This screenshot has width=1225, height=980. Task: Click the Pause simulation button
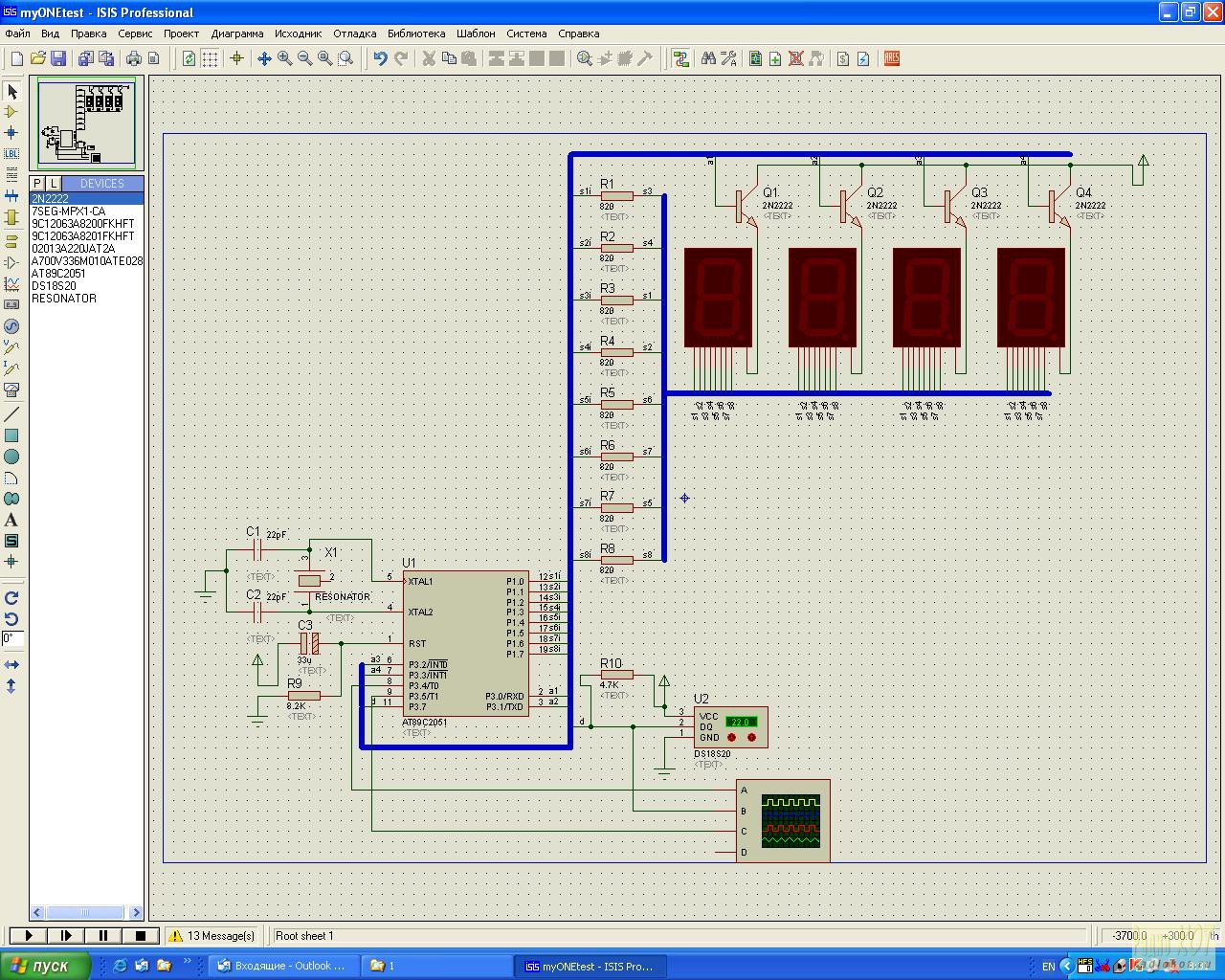click(103, 935)
